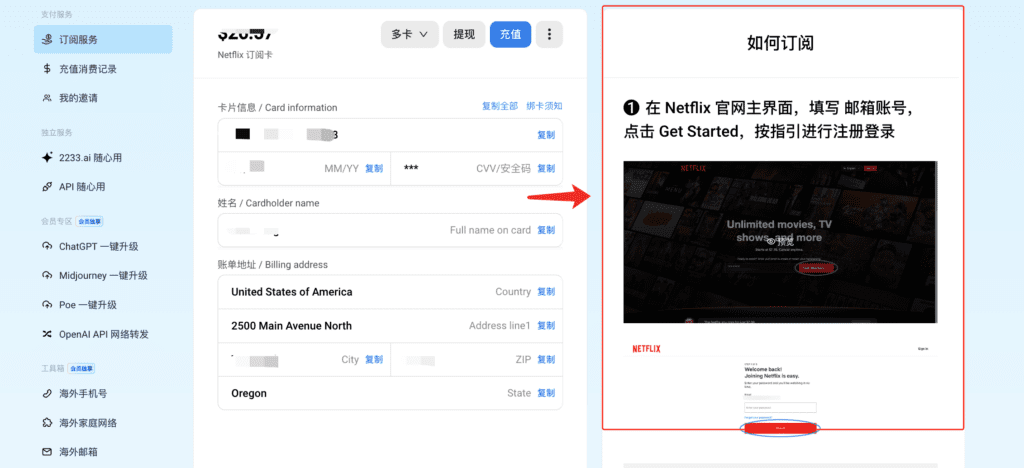
Task: Click the 会员独享 badge beside 会员专区
Action: click(x=89, y=221)
